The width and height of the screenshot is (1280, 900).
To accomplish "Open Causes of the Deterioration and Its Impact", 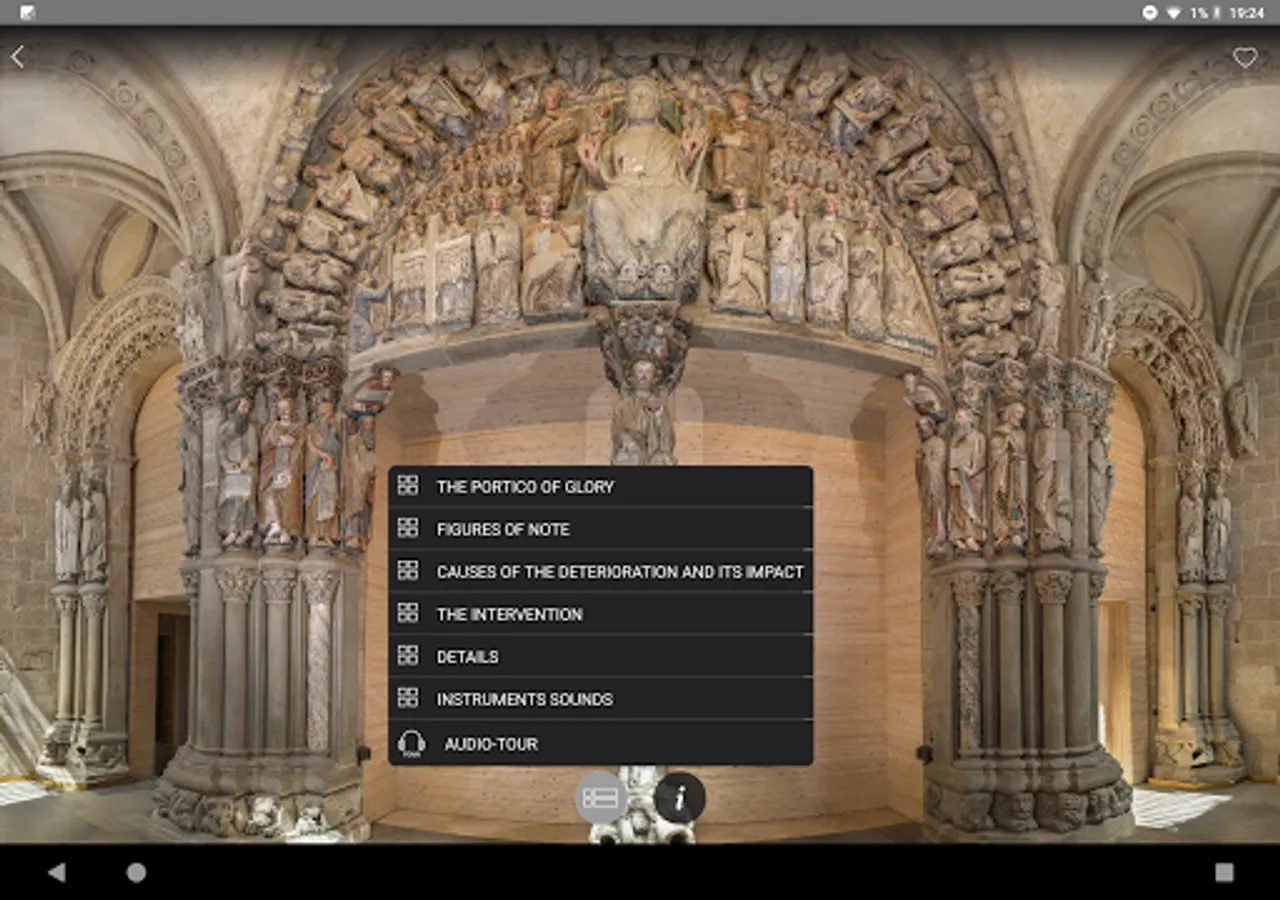I will tap(600, 571).
